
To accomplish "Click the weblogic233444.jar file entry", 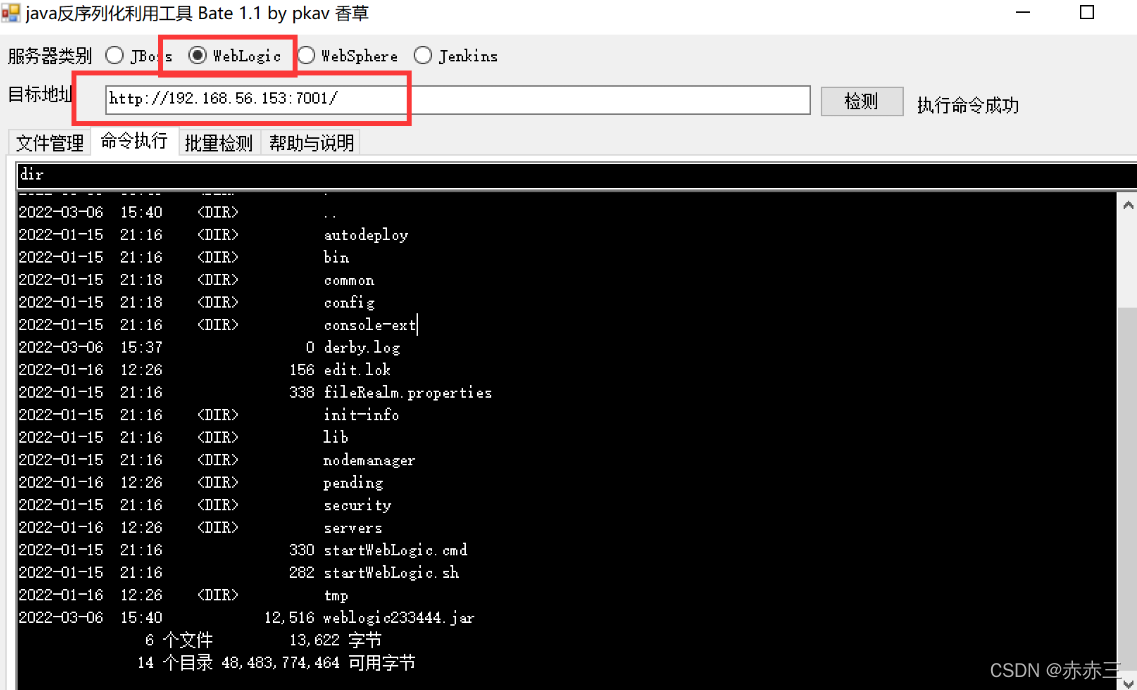I will tap(400, 618).
